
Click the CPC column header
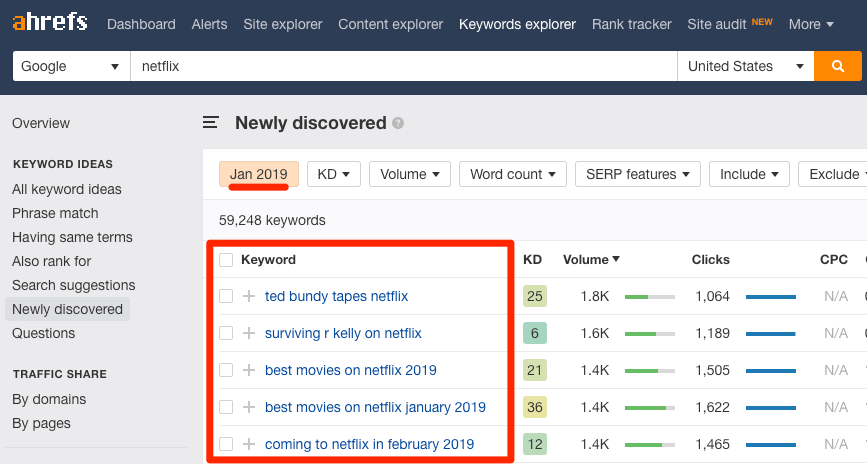pyautogui.click(x=834, y=259)
